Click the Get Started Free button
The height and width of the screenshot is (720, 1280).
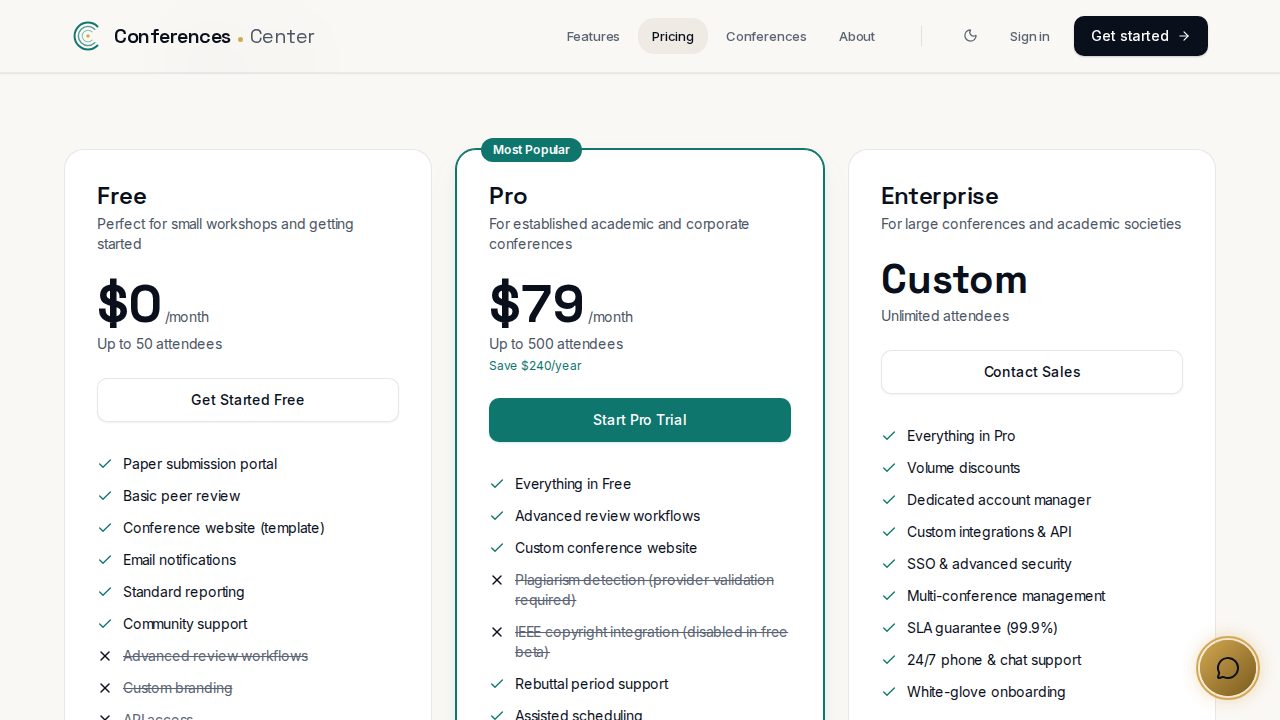248,400
